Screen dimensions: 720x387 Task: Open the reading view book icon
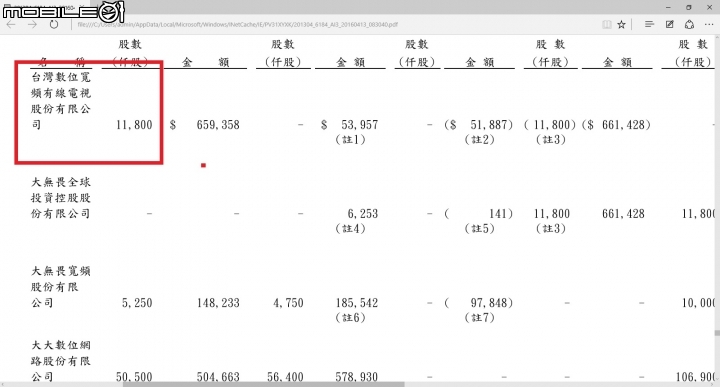coord(607,25)
